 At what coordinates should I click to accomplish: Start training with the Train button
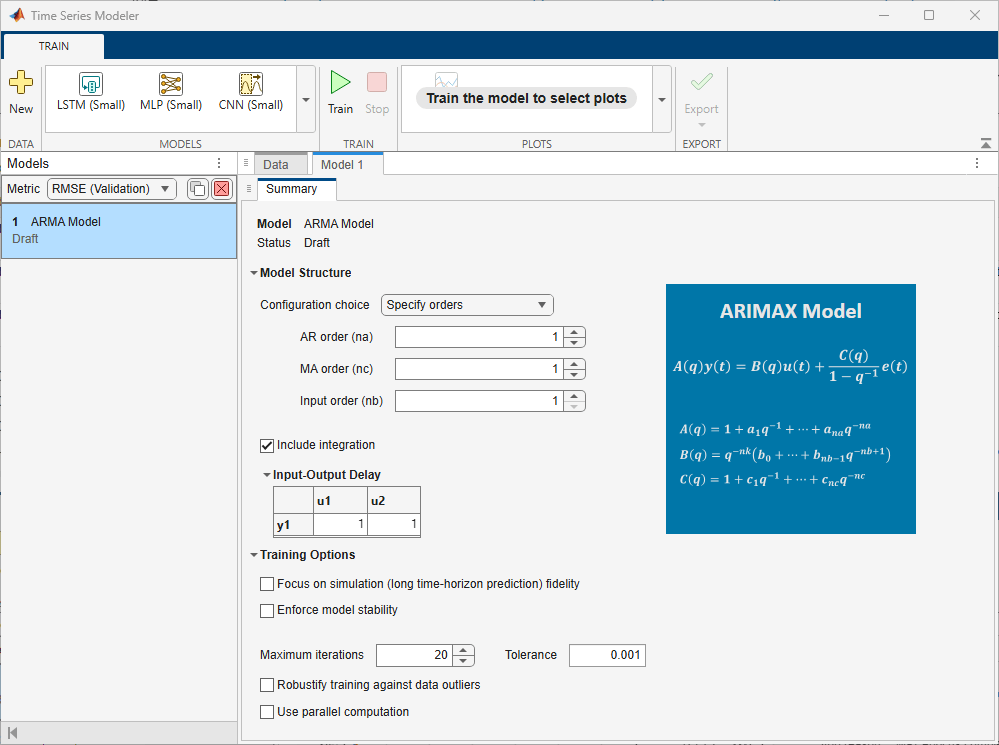point(340,92)
